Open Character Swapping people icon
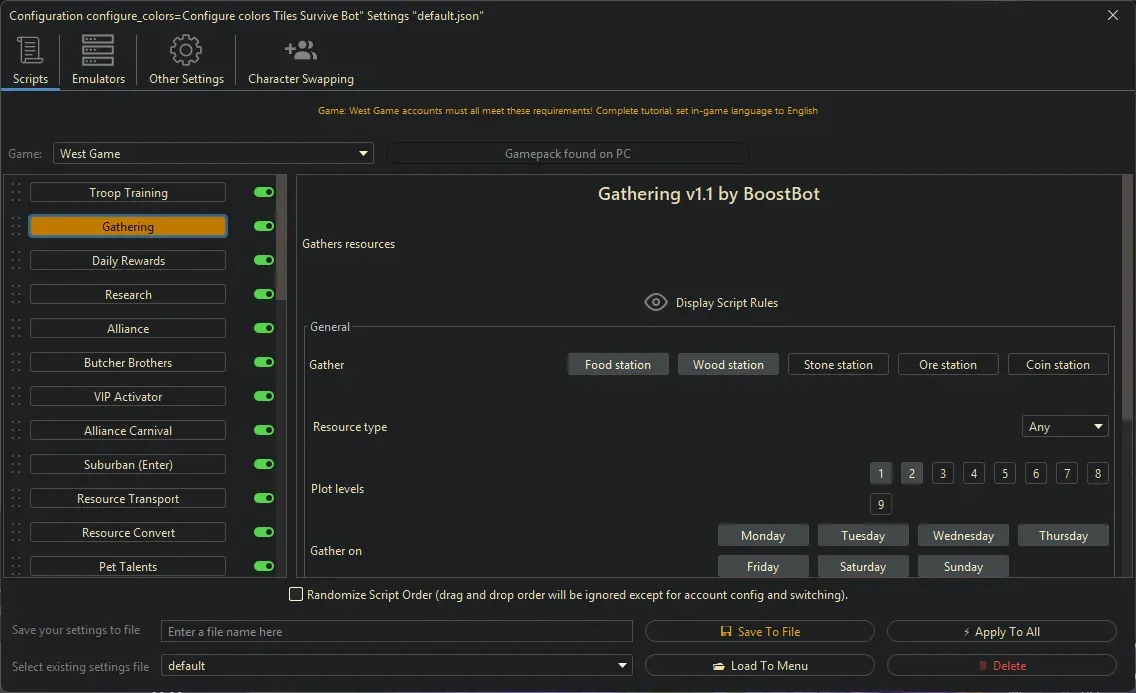 click(x=300, y=50)
